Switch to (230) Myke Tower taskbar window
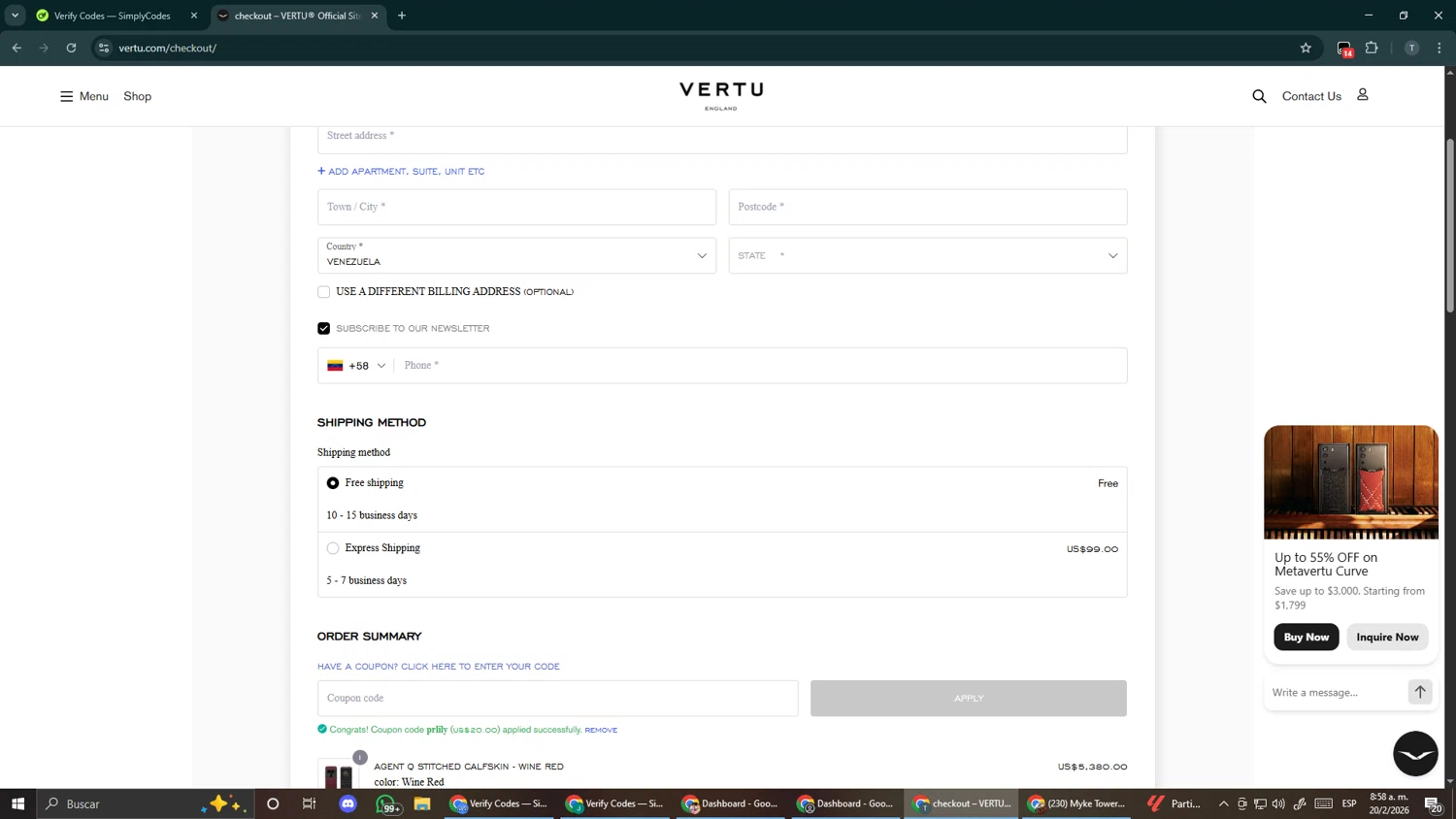 pyautogui.click(x=1075, y=803)
